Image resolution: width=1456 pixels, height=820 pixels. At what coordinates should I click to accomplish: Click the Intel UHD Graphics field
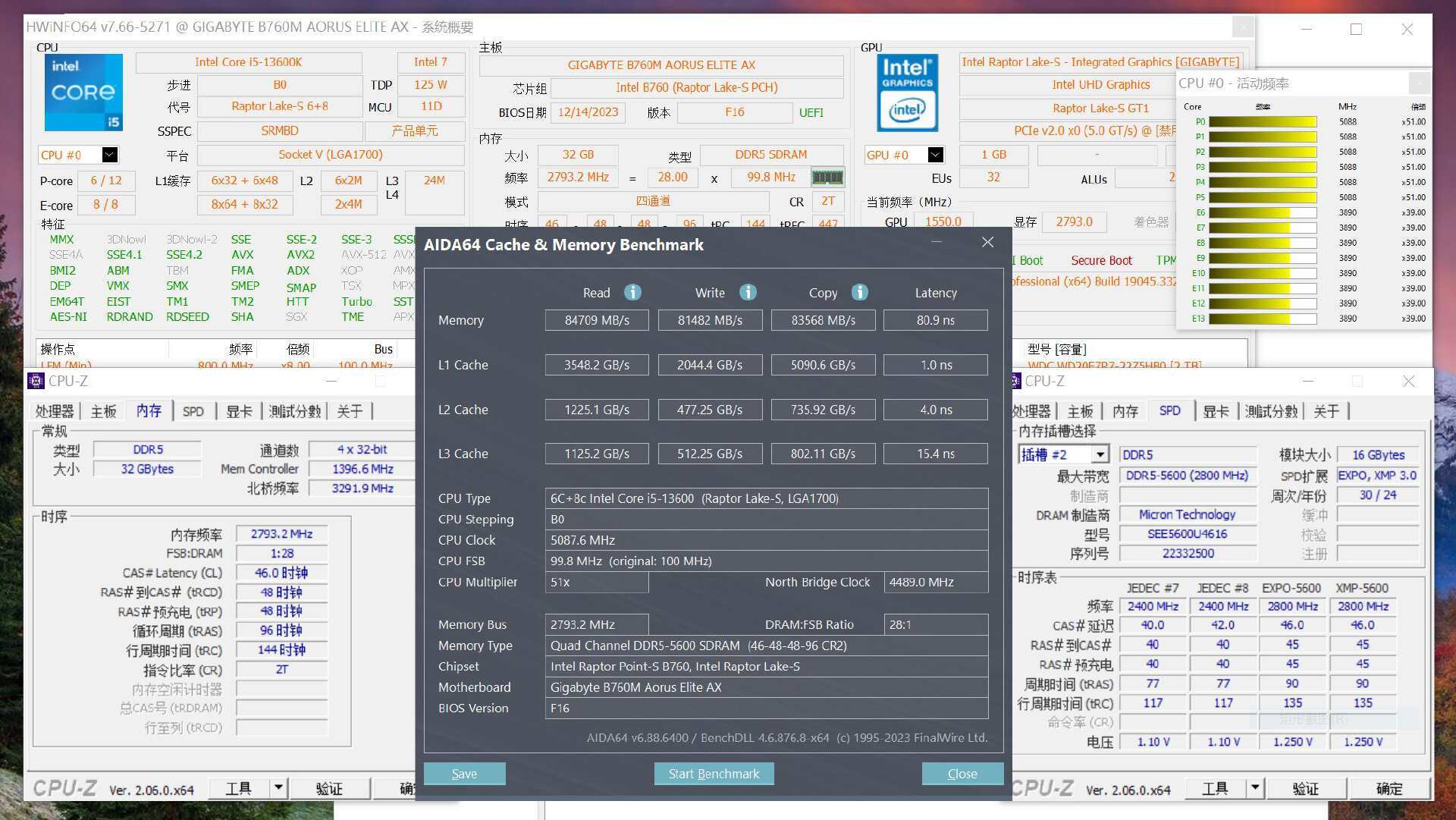1101,85
